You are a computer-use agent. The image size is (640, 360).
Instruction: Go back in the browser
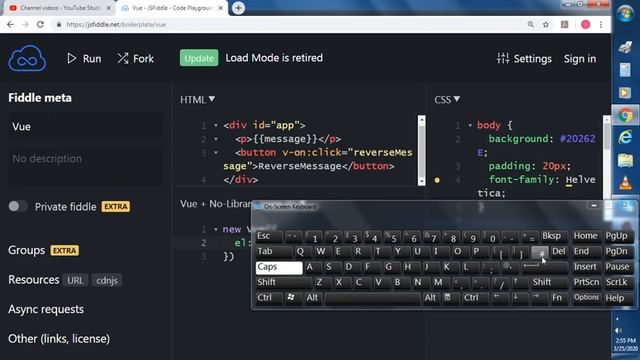click(11, 24)
